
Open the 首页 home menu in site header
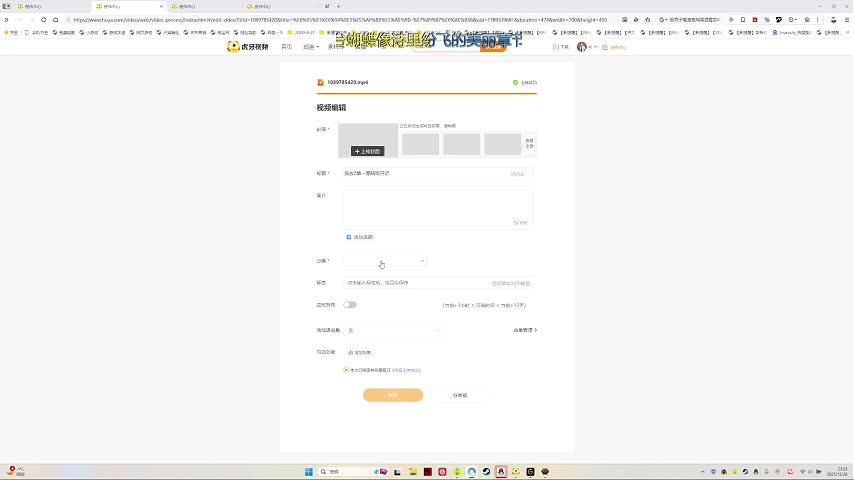[287, 47]
